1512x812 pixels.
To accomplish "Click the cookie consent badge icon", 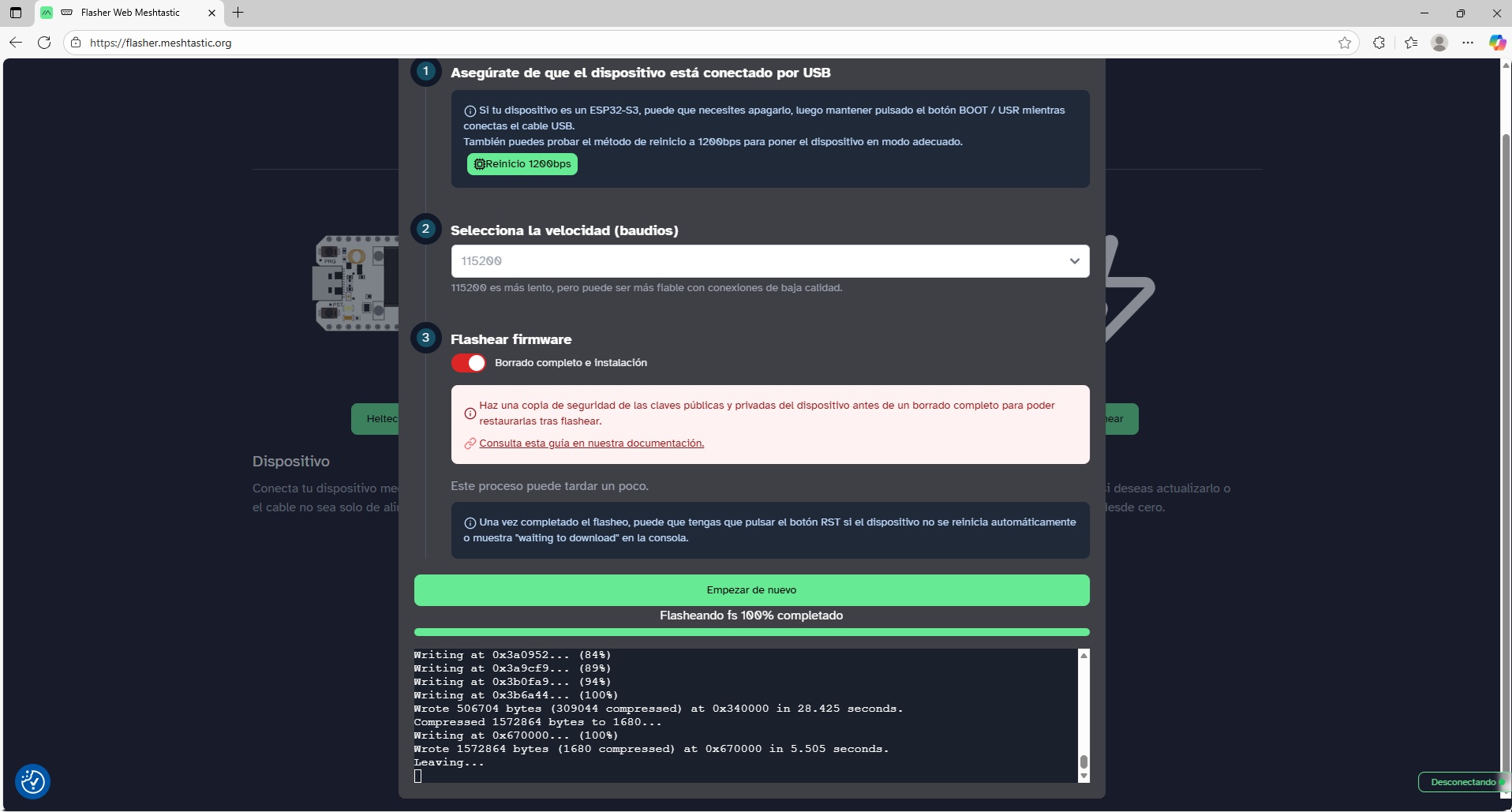I will point(33,782).
